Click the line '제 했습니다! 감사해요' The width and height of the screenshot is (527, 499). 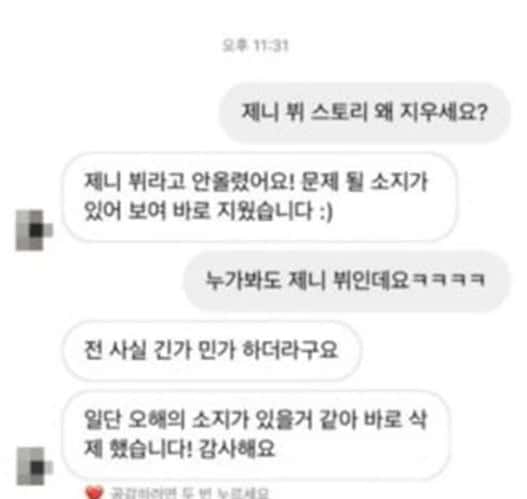pos(179,449)
